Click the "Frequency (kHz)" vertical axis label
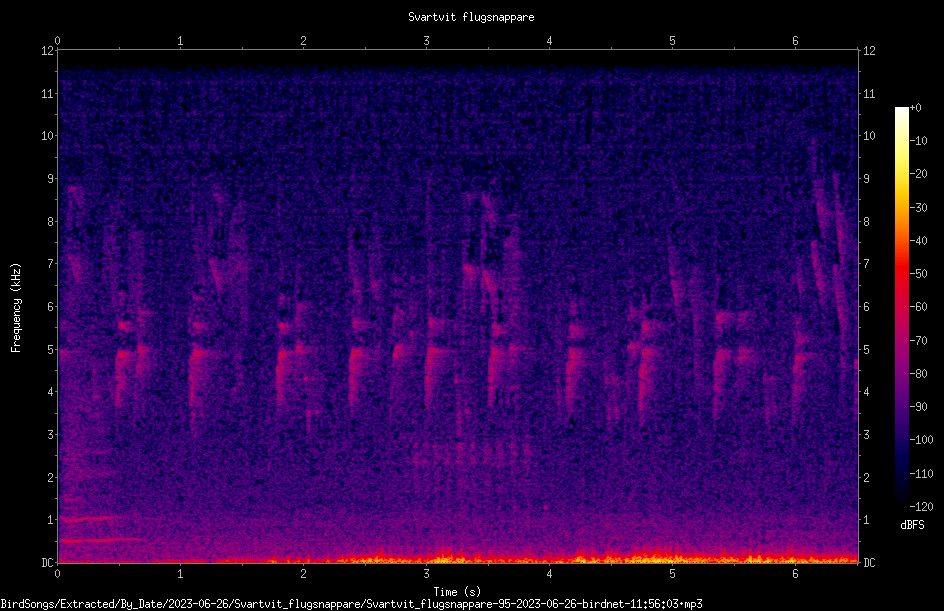The width and height of the screenshot is (944, 611). pyautogui.click(x=16, y=308)
